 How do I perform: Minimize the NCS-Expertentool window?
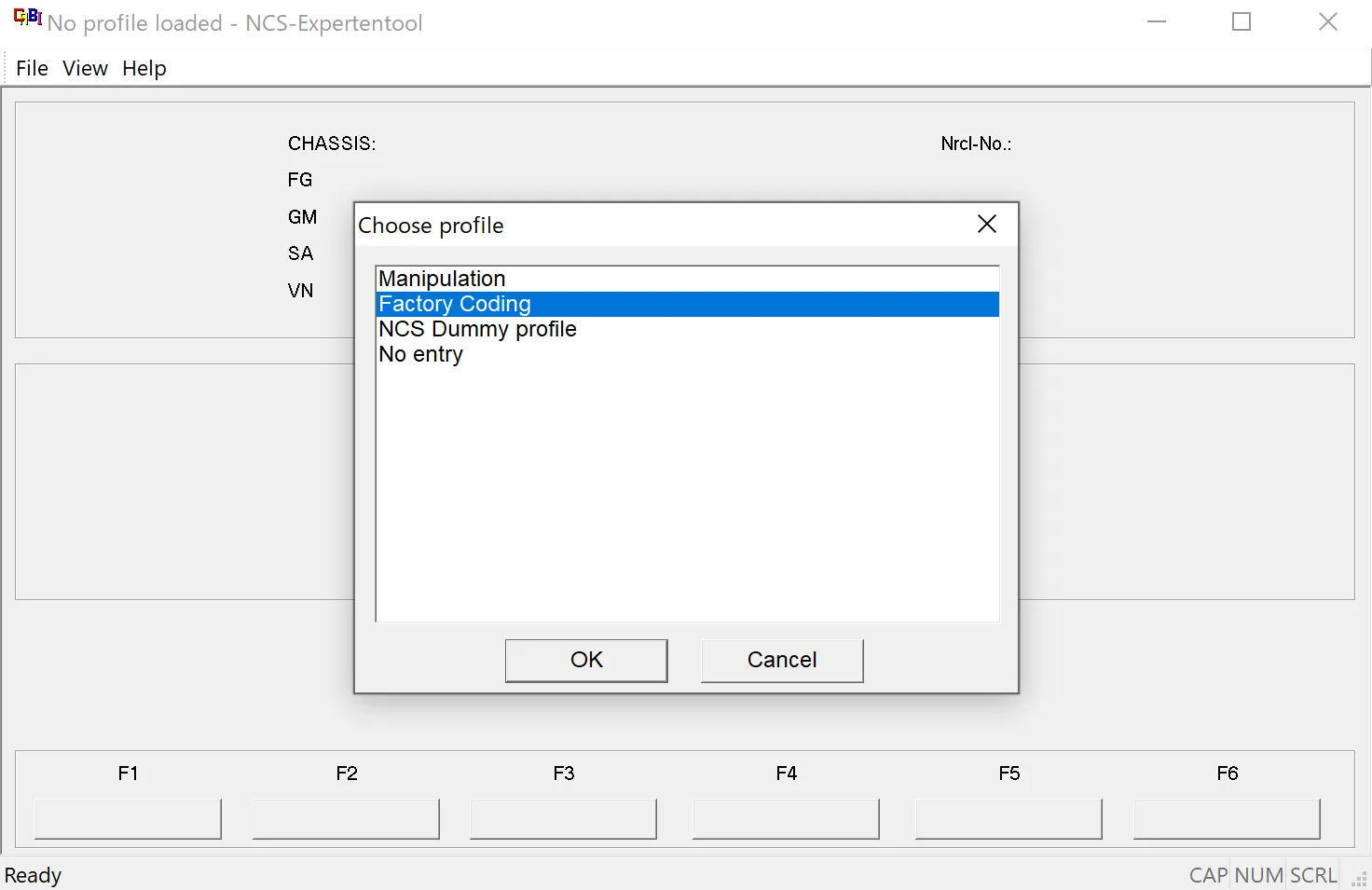point(1157,21)
